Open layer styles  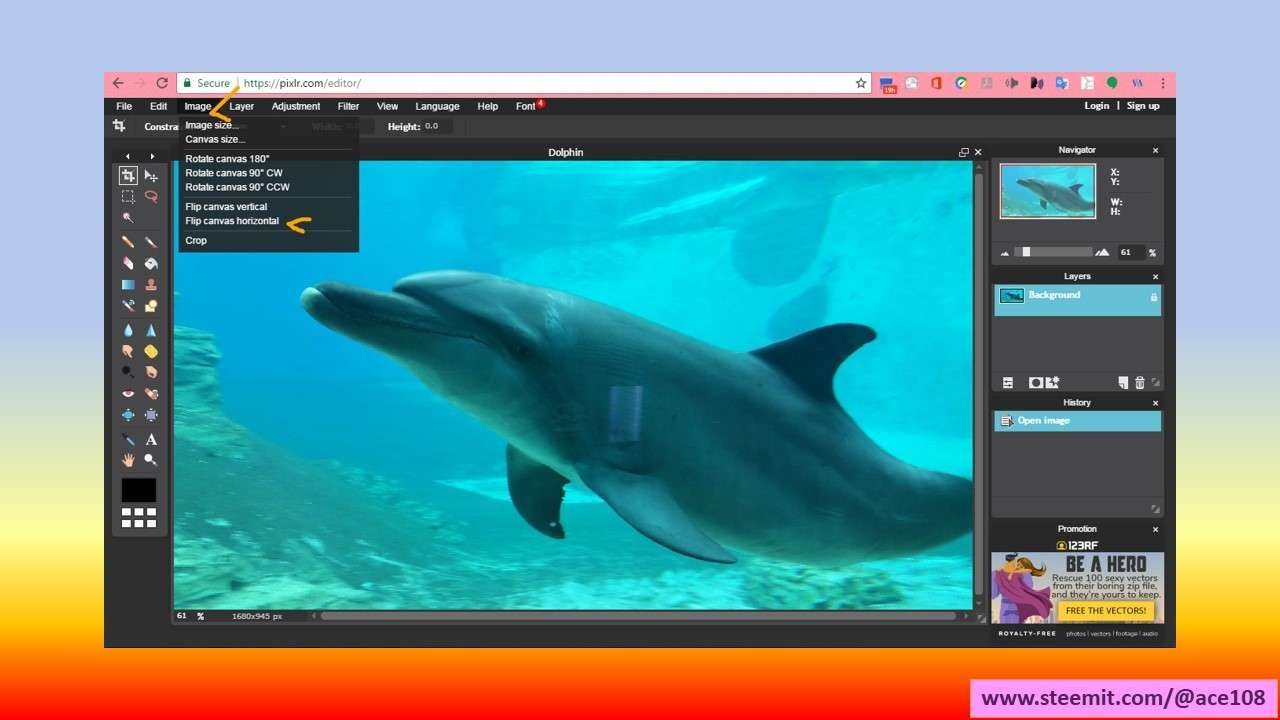1052,383
